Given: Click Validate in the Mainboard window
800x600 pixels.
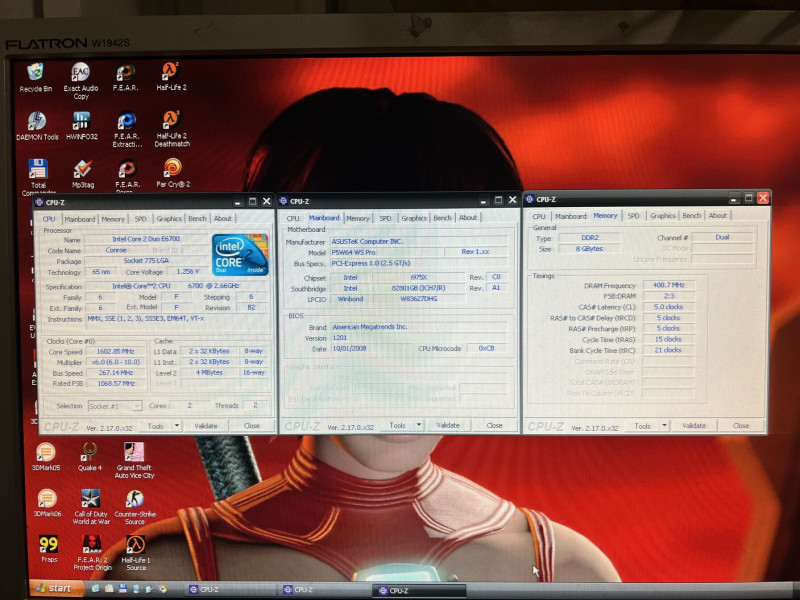Looking at the screenshot, I should [x=448, y=425].
